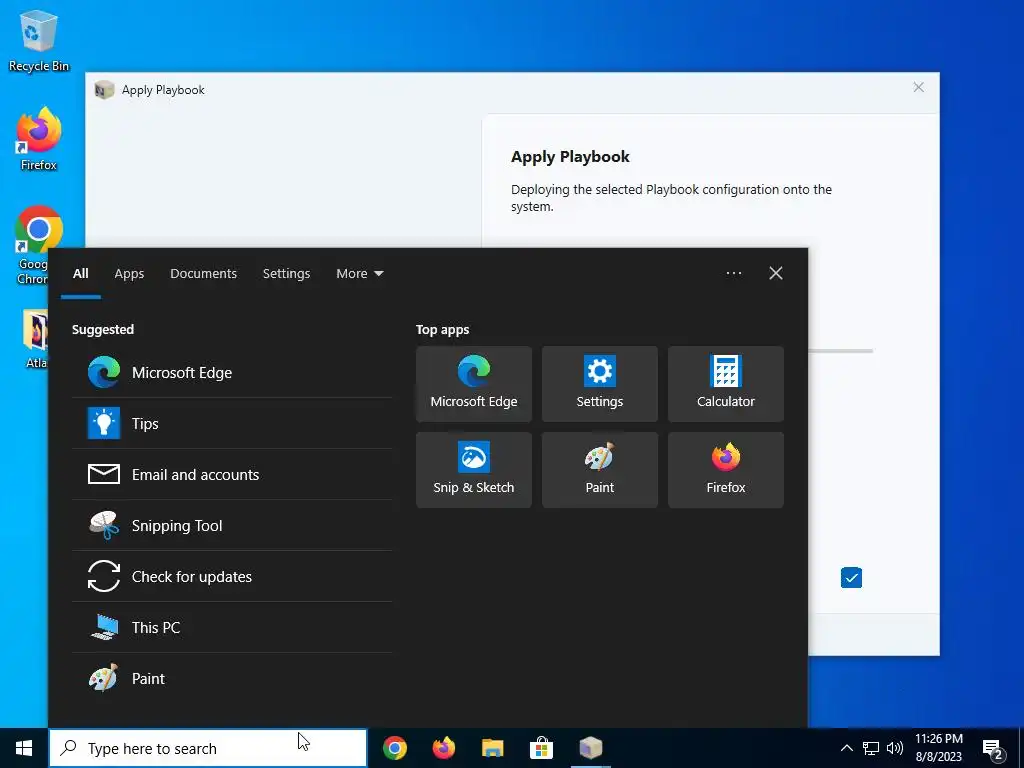Switch to the Settings search tab
This screenshot has width=1024, height=768.
coord(286,274)
